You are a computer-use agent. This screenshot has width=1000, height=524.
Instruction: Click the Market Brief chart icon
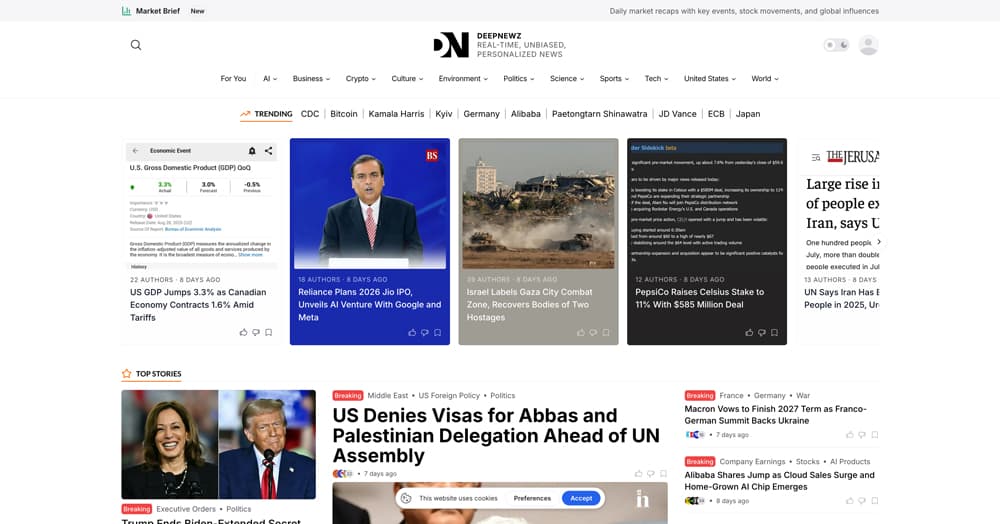click(x=126, y=11)
